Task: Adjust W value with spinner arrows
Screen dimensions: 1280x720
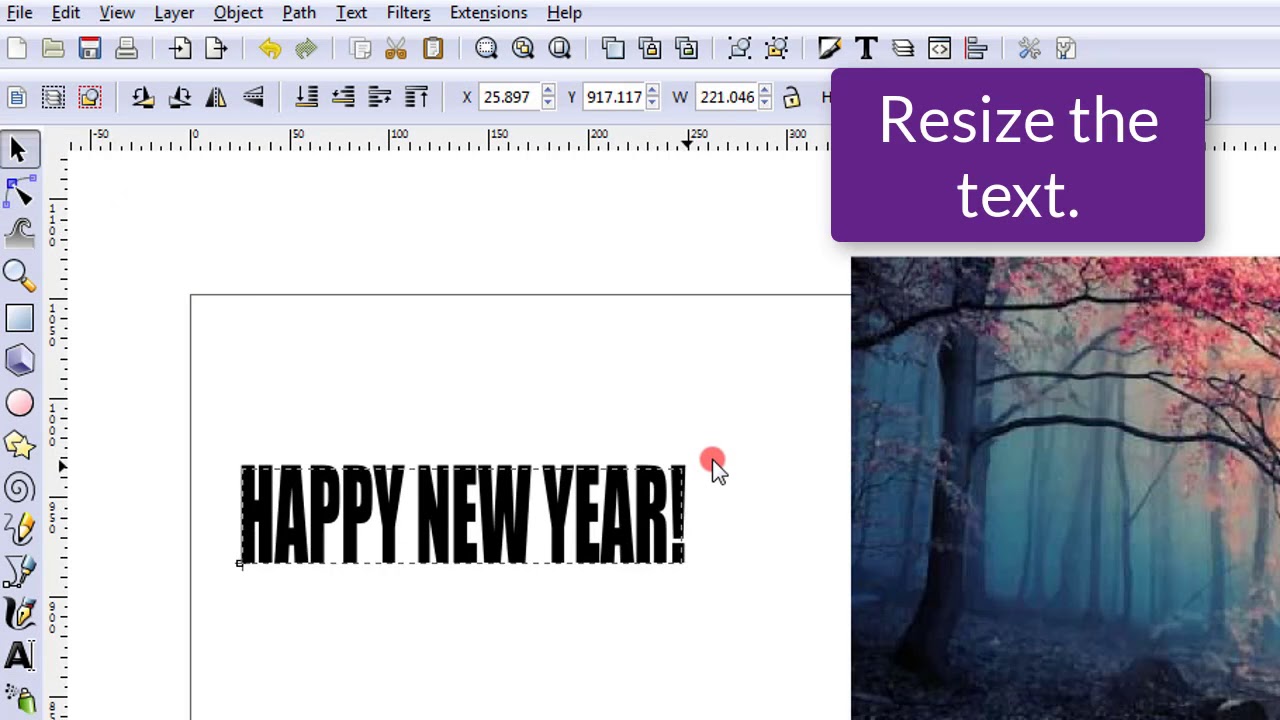Action: [765, 97]
